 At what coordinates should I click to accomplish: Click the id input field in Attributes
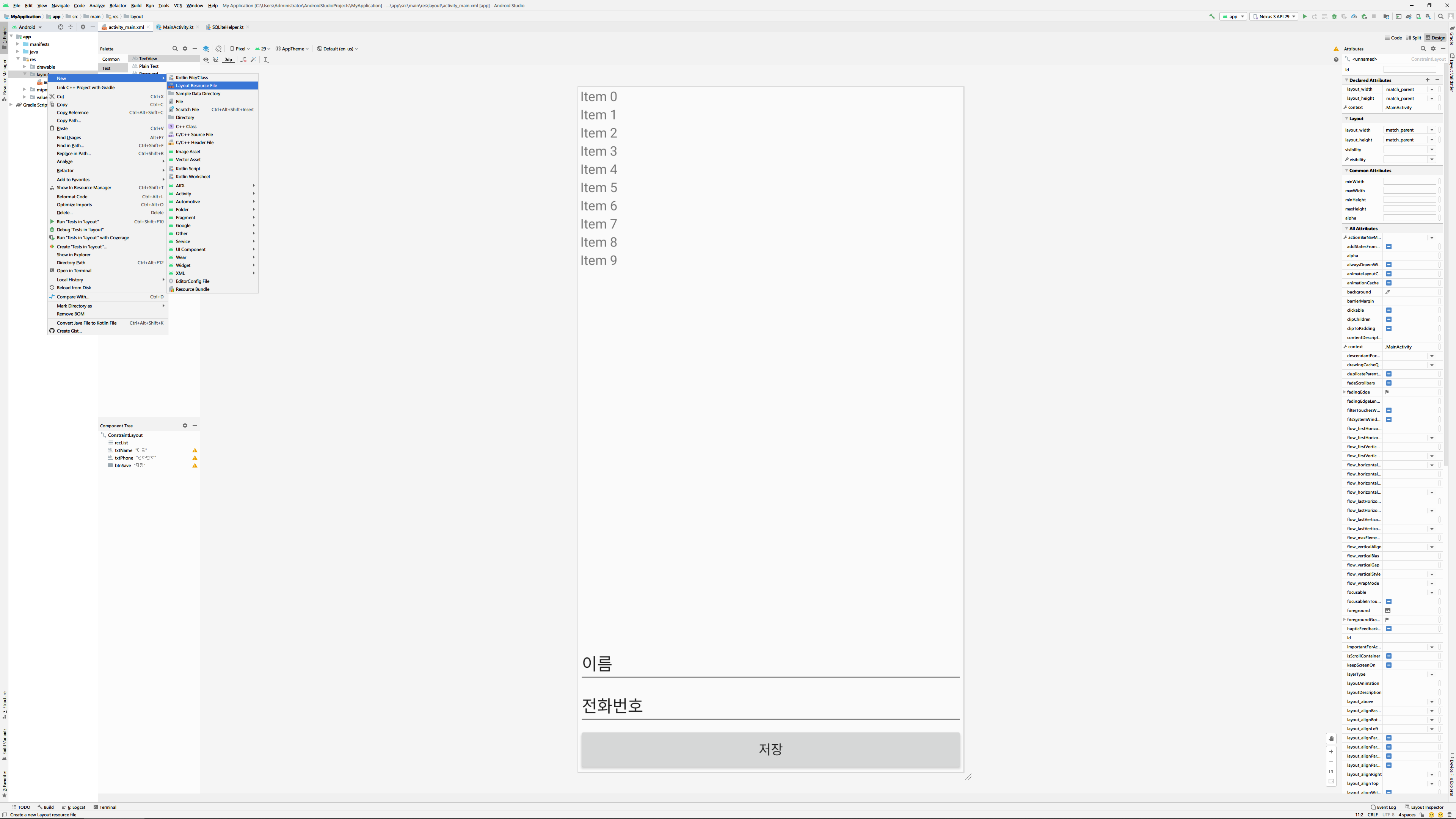coord(1409,69)
